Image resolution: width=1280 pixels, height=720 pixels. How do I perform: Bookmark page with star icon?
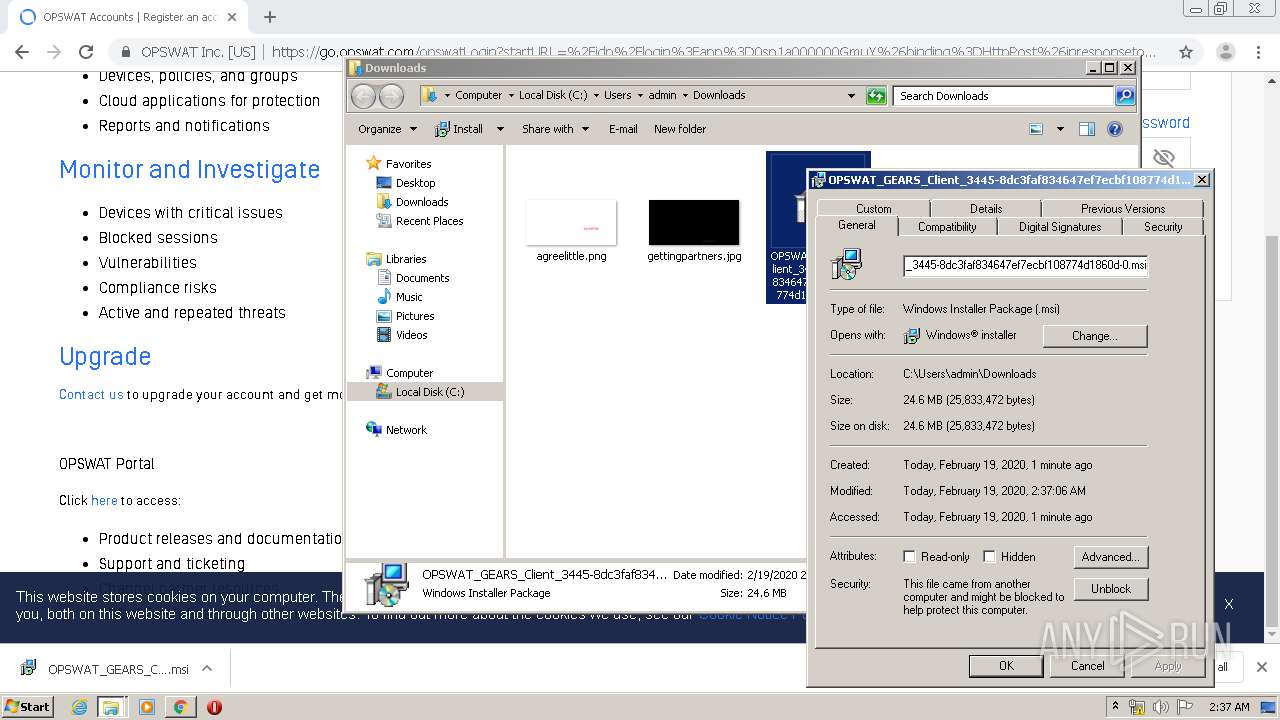click(1186, 52)
